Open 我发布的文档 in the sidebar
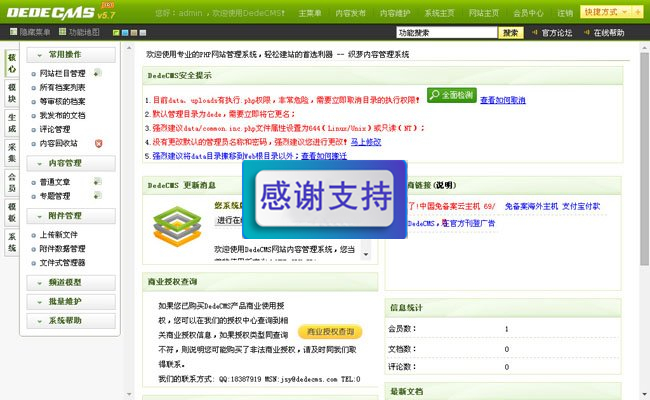 (62, 115)
